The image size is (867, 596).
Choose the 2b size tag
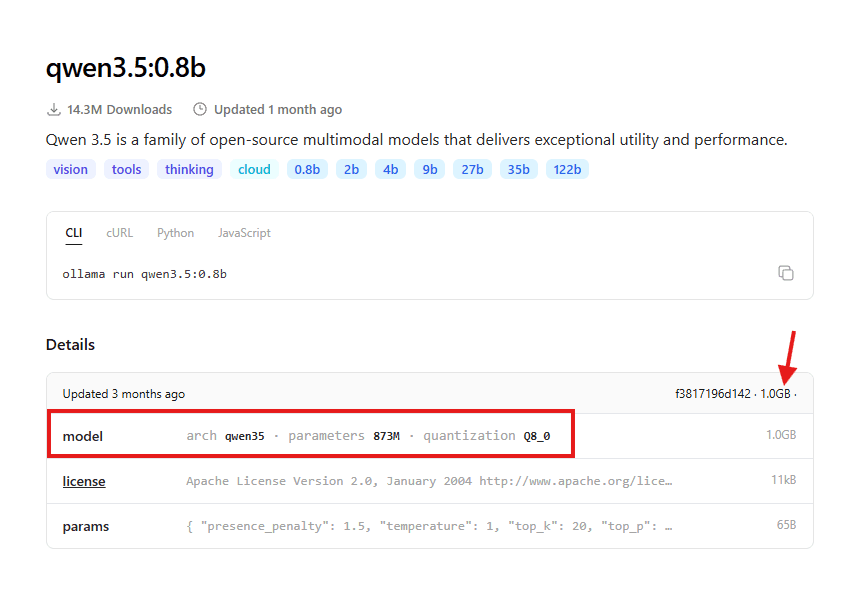coord(351,169)
